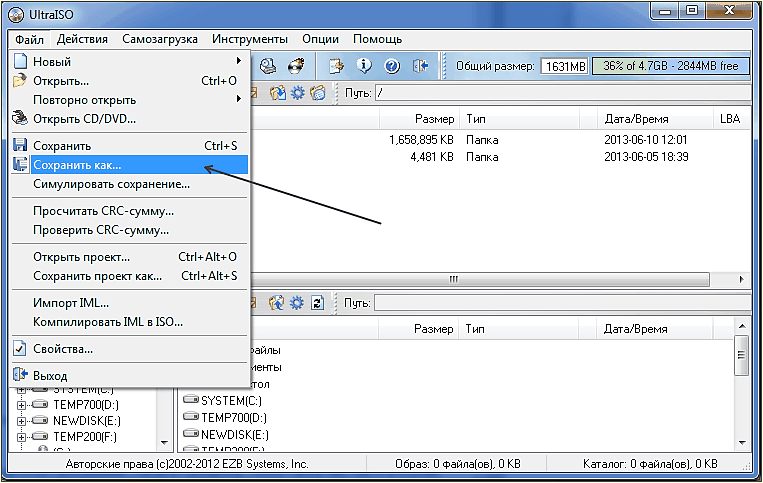Click the mount to virtual drive toolbar icon
Viewport: 763px width, 483px height.
pyautogui.click(x=268, y=66)
